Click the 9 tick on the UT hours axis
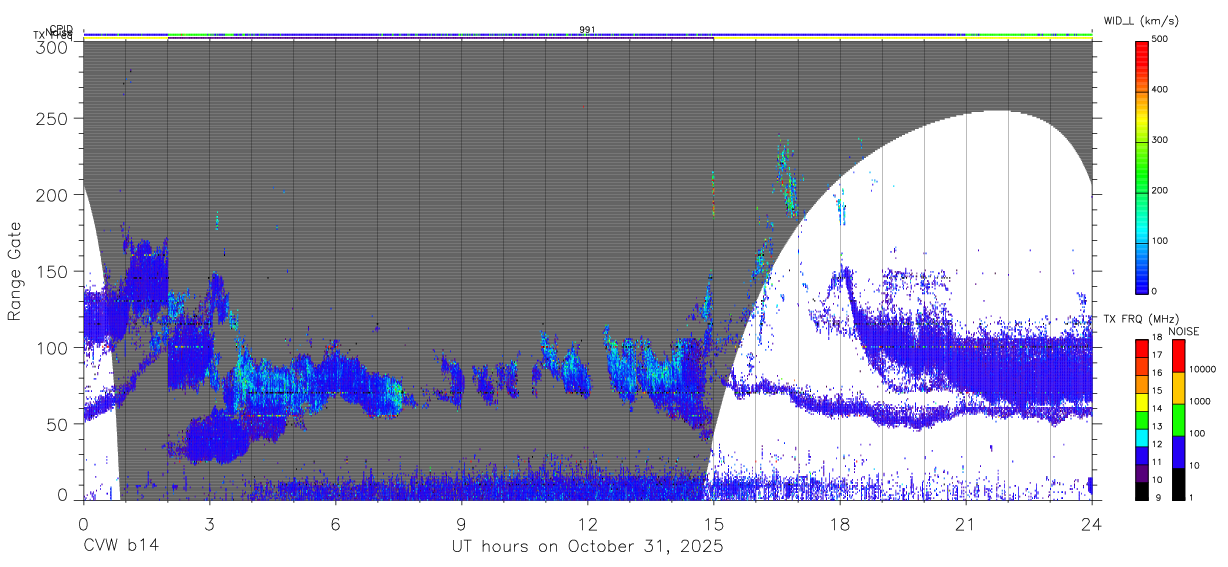1228x567 pixels. pos(461,523)
